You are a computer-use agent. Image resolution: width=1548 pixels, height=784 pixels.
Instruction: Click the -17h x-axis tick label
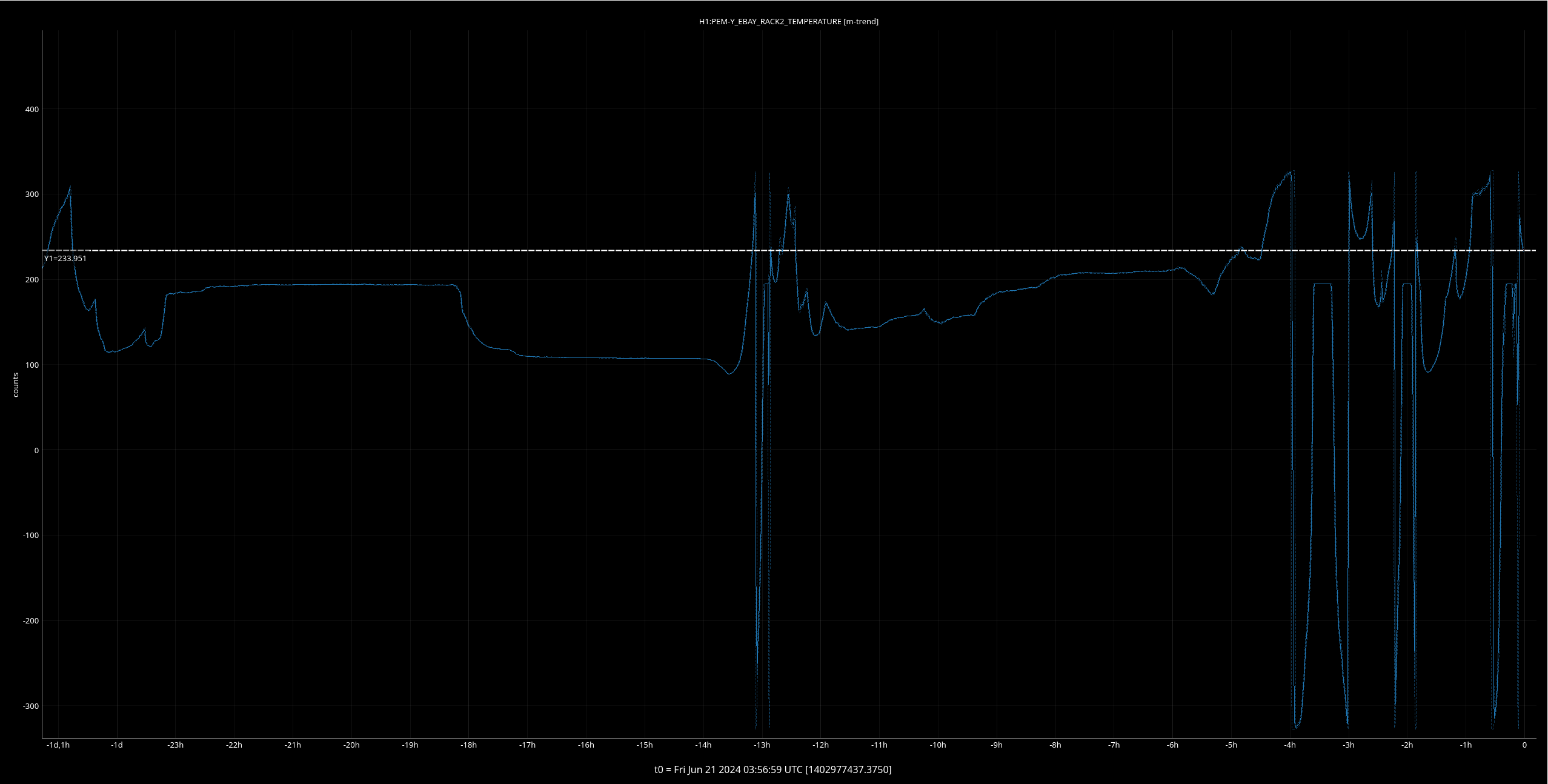coord(528,745)
